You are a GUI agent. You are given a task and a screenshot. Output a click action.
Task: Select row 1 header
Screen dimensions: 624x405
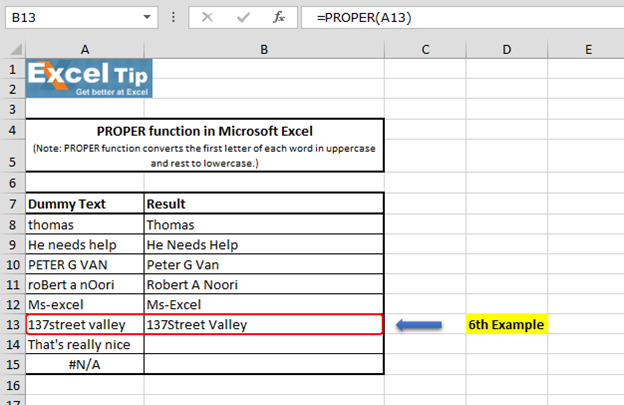click(12, 69)
